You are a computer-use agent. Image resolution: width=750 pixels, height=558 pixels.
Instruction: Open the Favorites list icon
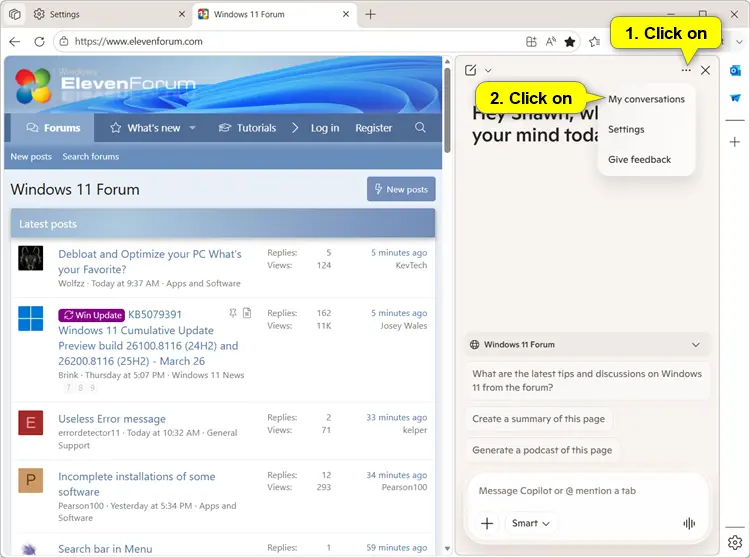coord(595,42)
